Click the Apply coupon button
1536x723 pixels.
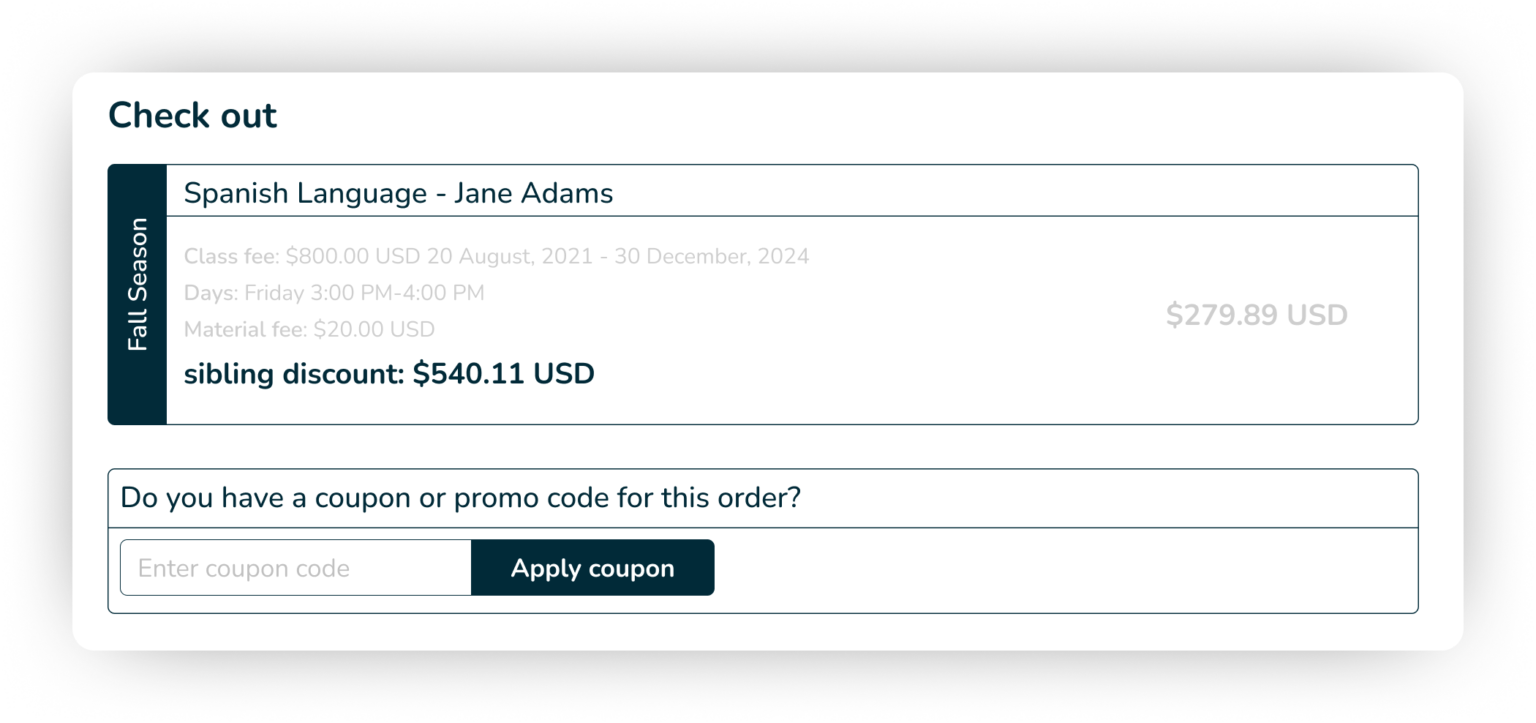(592, 568)
